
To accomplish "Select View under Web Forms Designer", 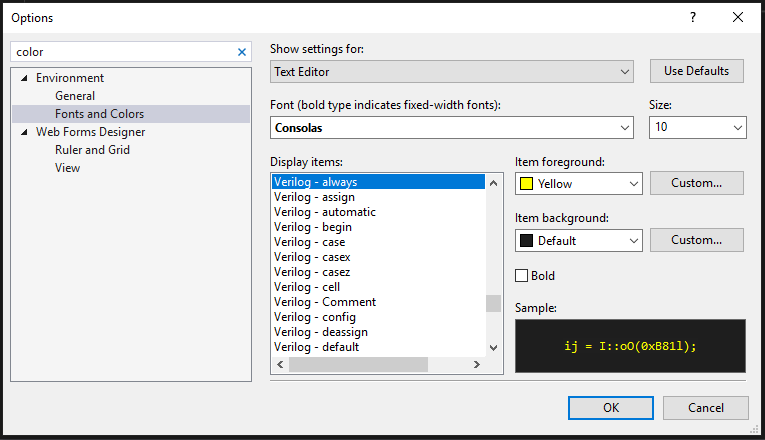I will click(x=67, y=168).
